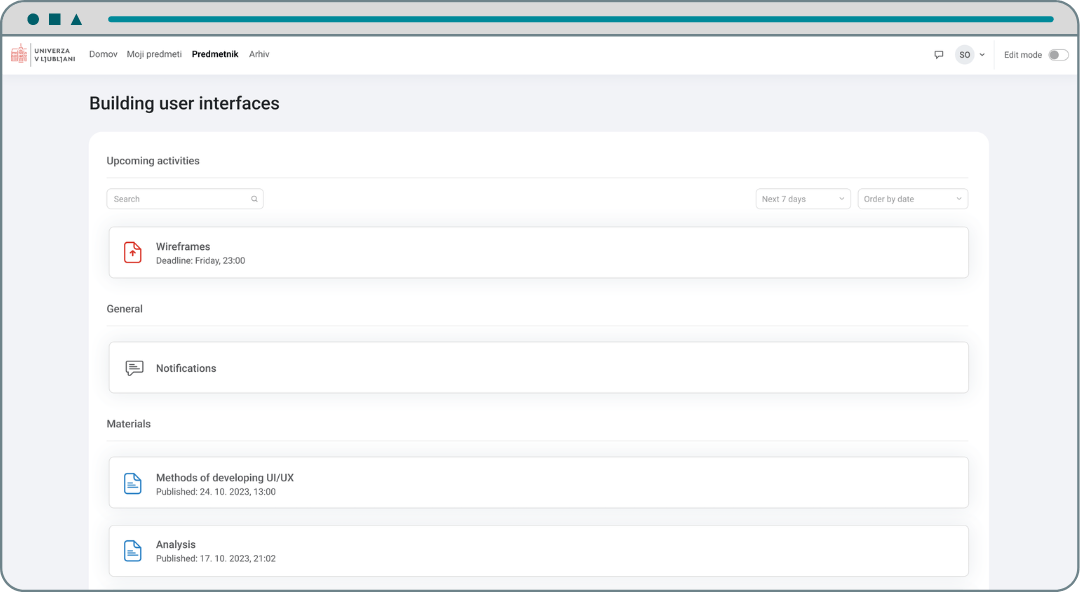Open the messages chat icon
The width and height of the screenshot is (1080, 600).
click(938, 54)
